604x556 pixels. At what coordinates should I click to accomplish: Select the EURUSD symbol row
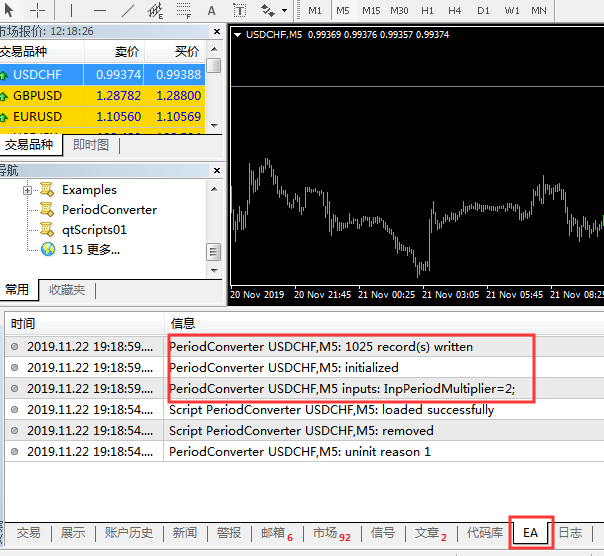pos(102,116)
